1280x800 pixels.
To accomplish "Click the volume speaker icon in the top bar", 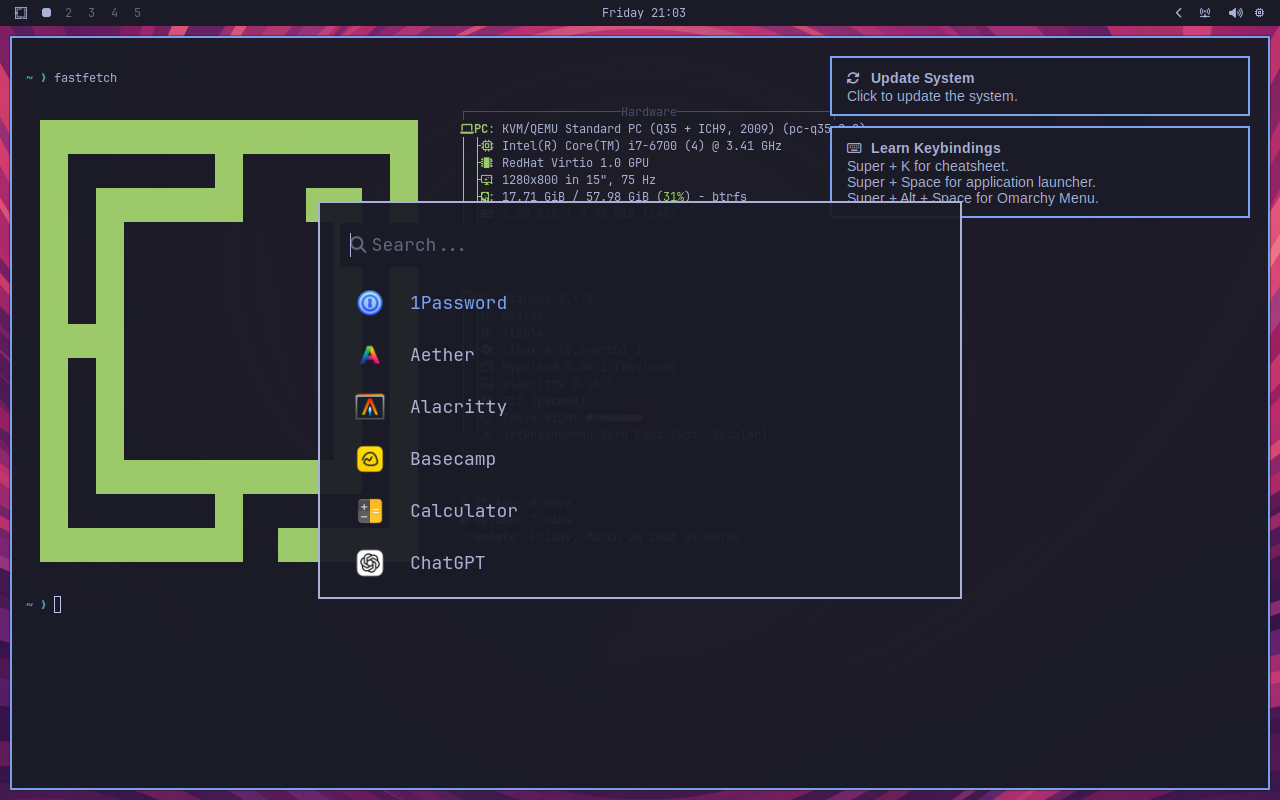I will (1236, 13).
